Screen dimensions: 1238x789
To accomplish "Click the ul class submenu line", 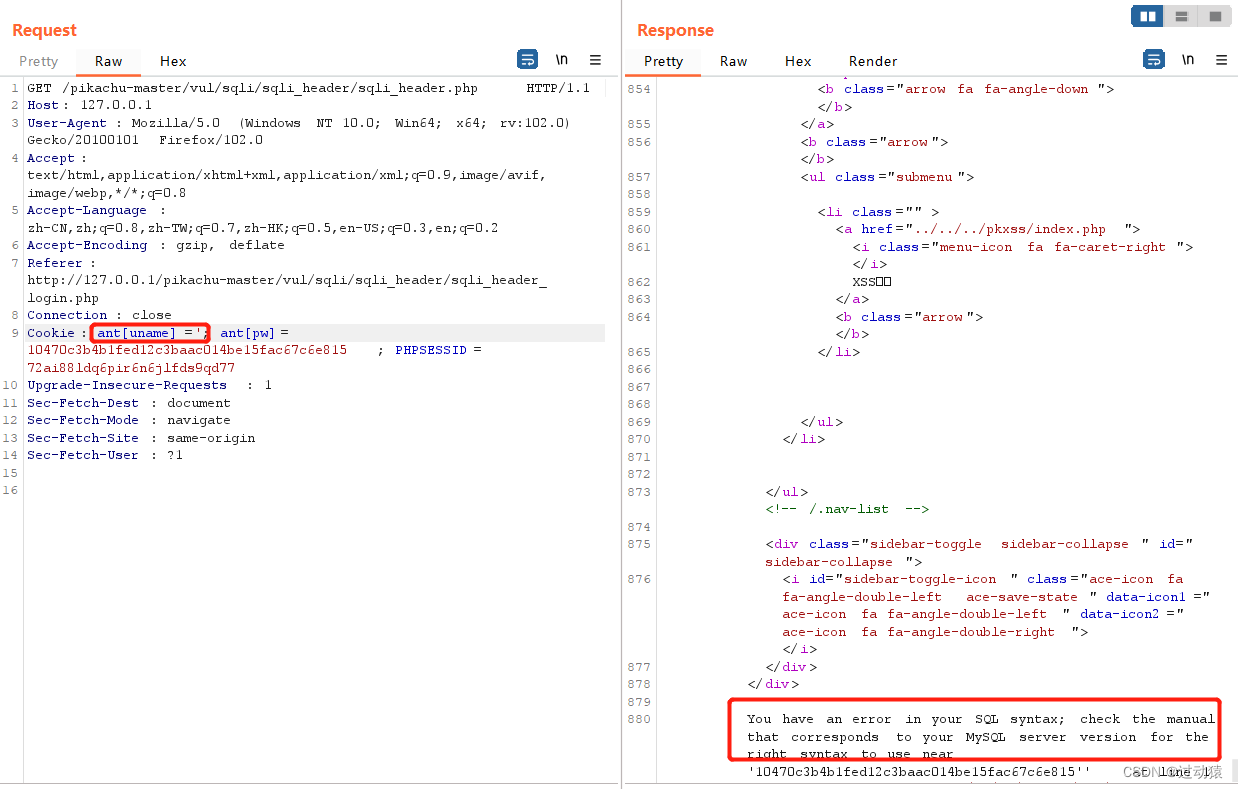I will (x=887, y=177).
